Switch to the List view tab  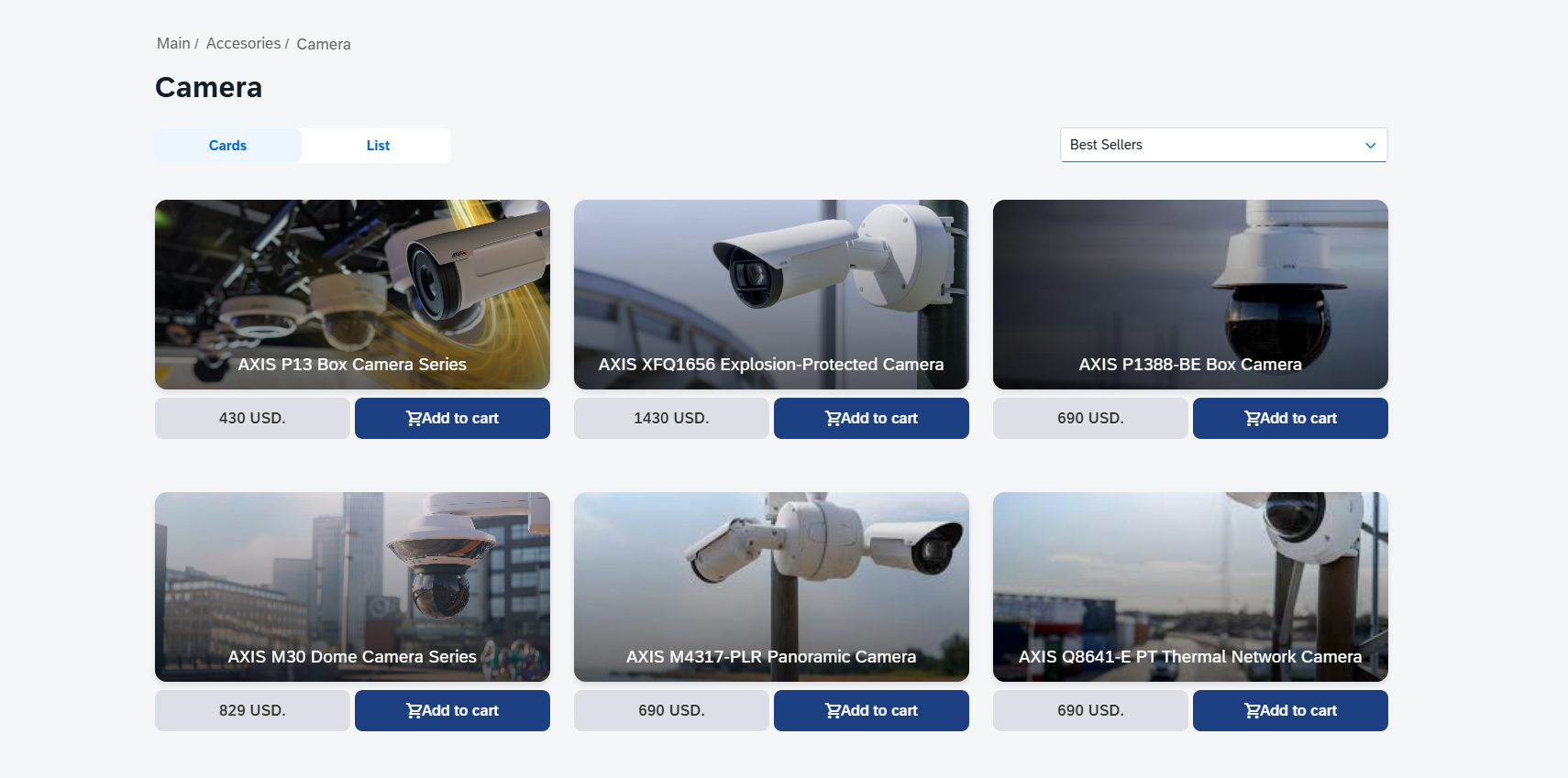pyautogui.click(x=378, y=146)
